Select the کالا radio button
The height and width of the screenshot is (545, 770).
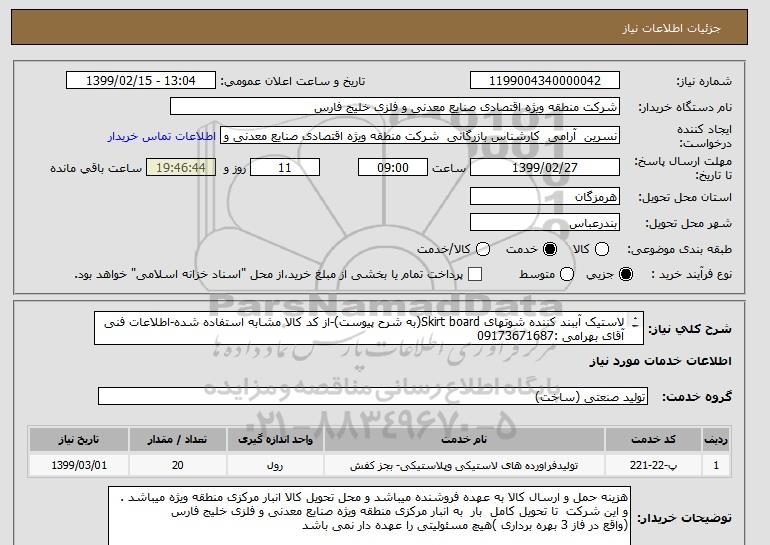tap(602, 249)
